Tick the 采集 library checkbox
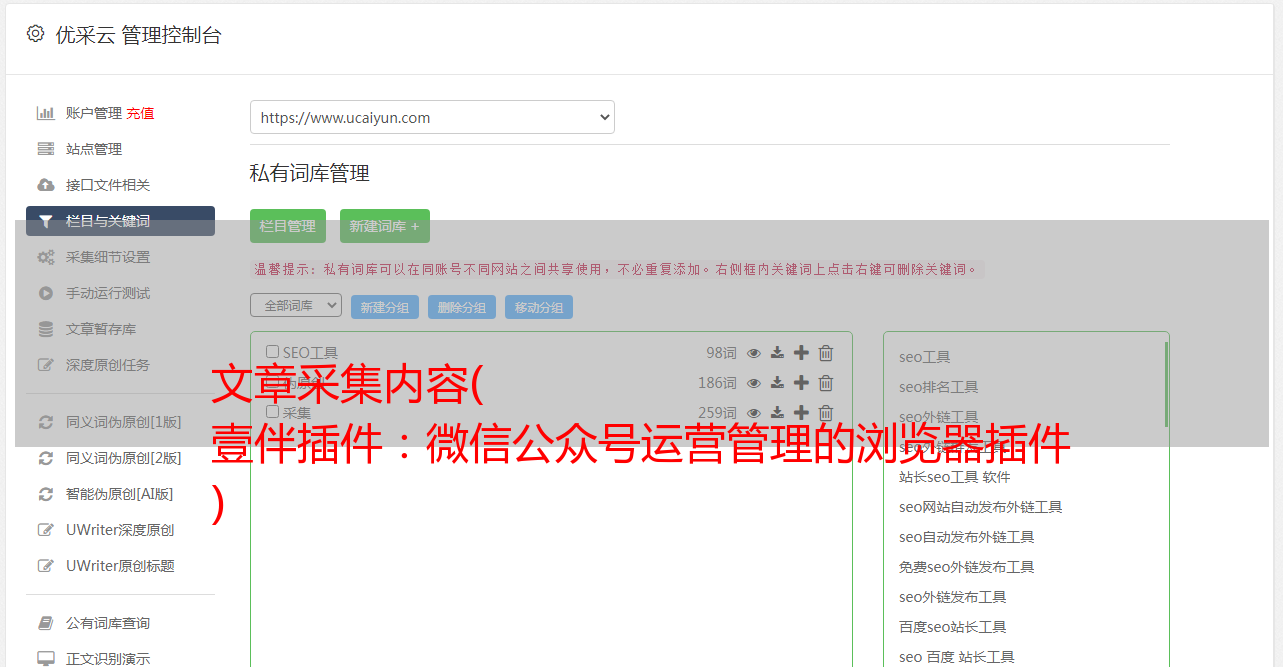1283x667 pixels. pyautogui.click(x=272, y=412)
